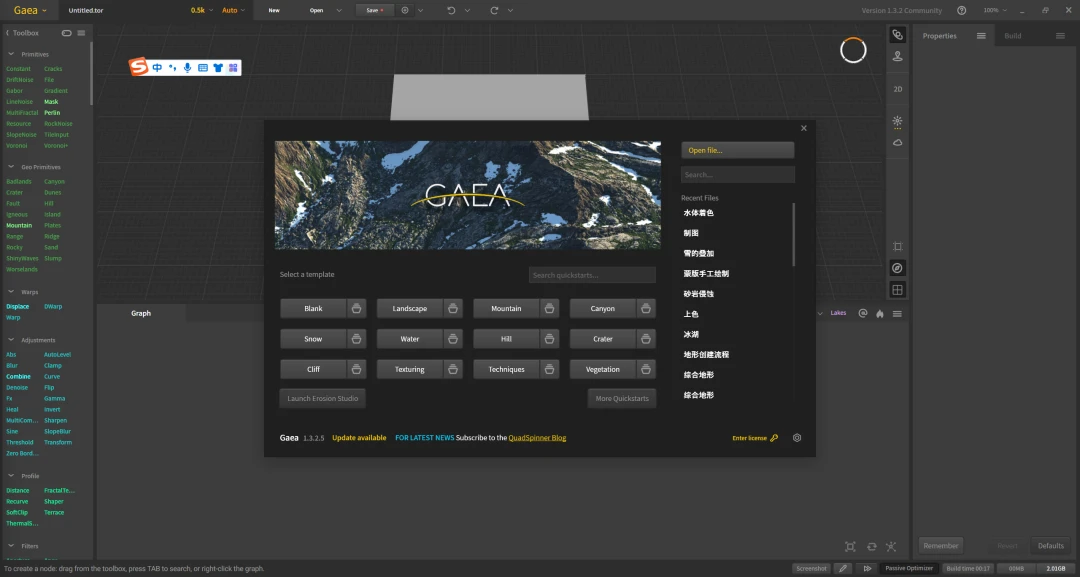
Task: Click the Screenshot button in status bar
Action: [811, 569]
